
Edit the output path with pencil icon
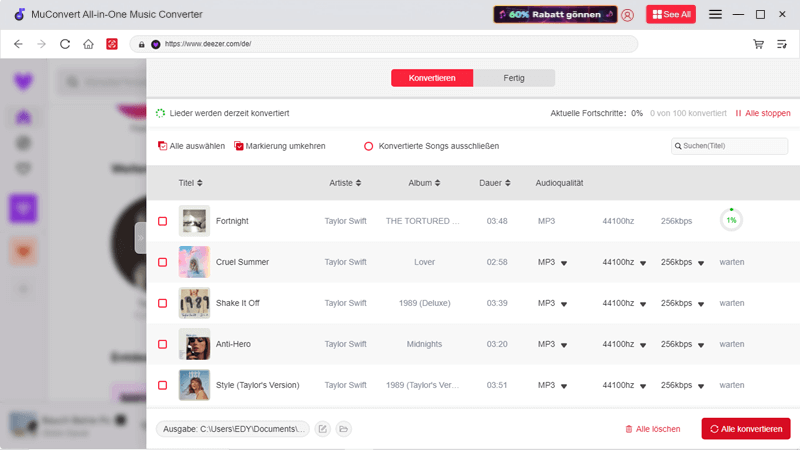322,429
